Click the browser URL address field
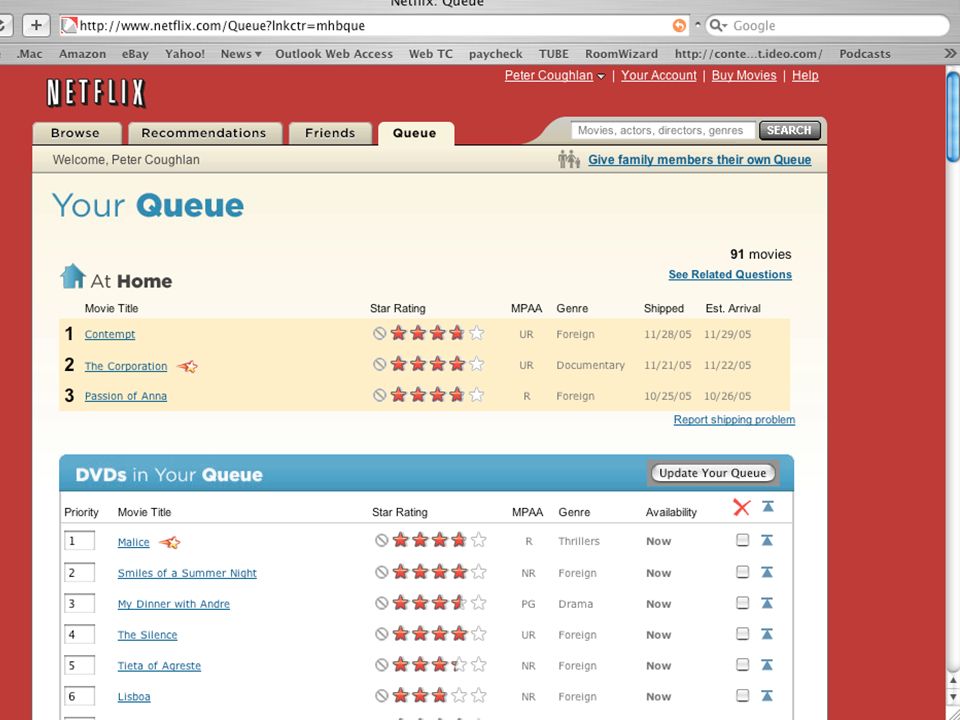Screen dimensions: 960x720 [373, 26]
